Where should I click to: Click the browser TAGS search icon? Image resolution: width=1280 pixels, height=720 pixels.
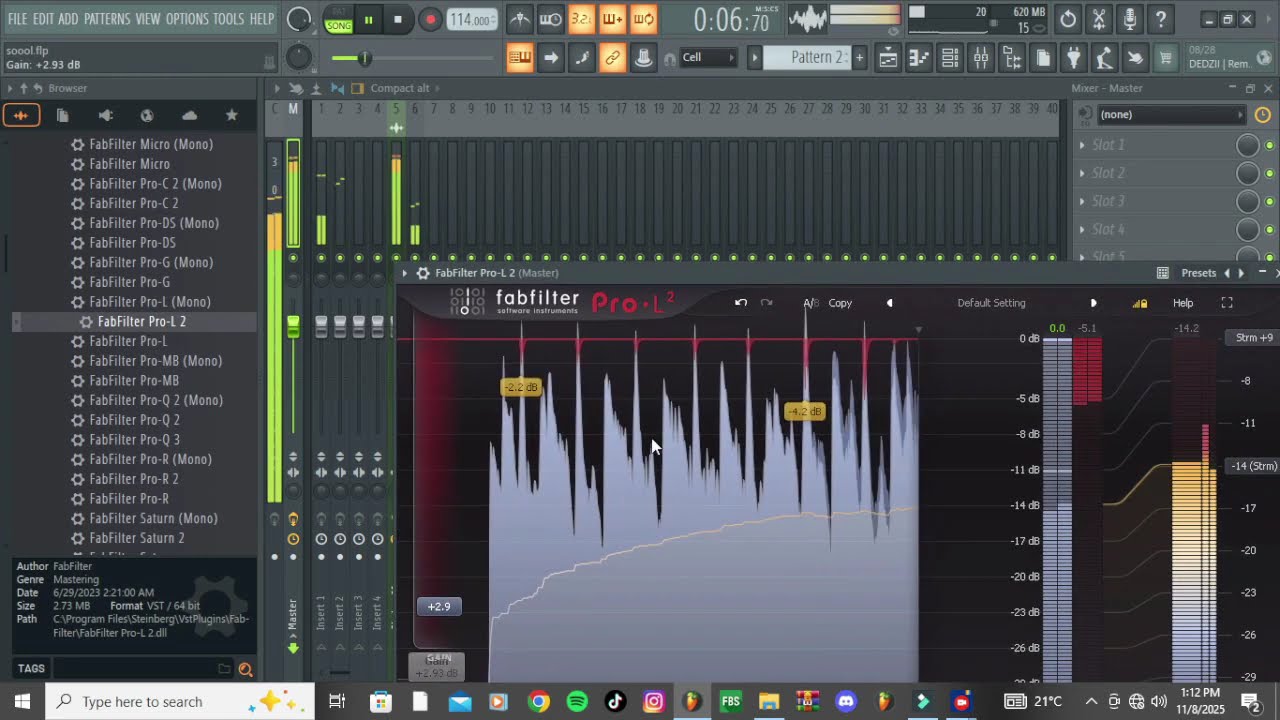pos(245,670)
